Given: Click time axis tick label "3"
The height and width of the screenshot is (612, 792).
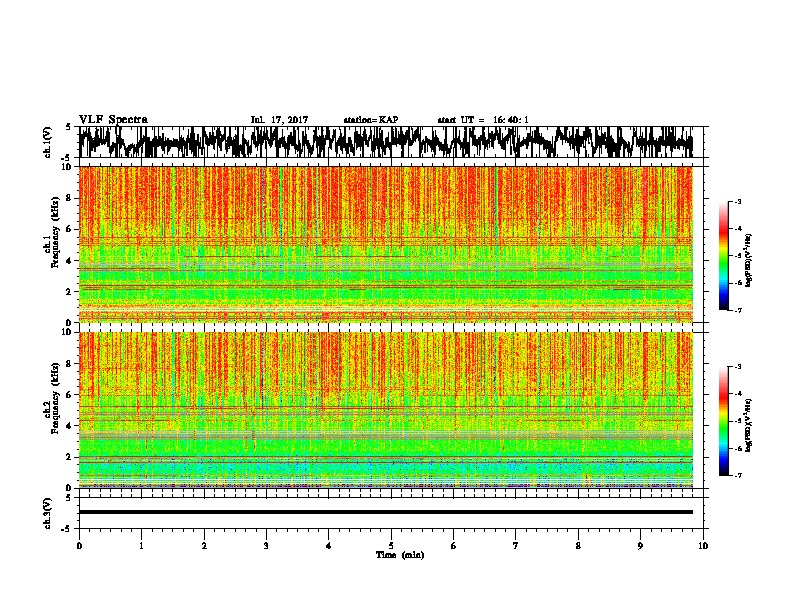Looking at the screenshot, I should pos(266,546).
